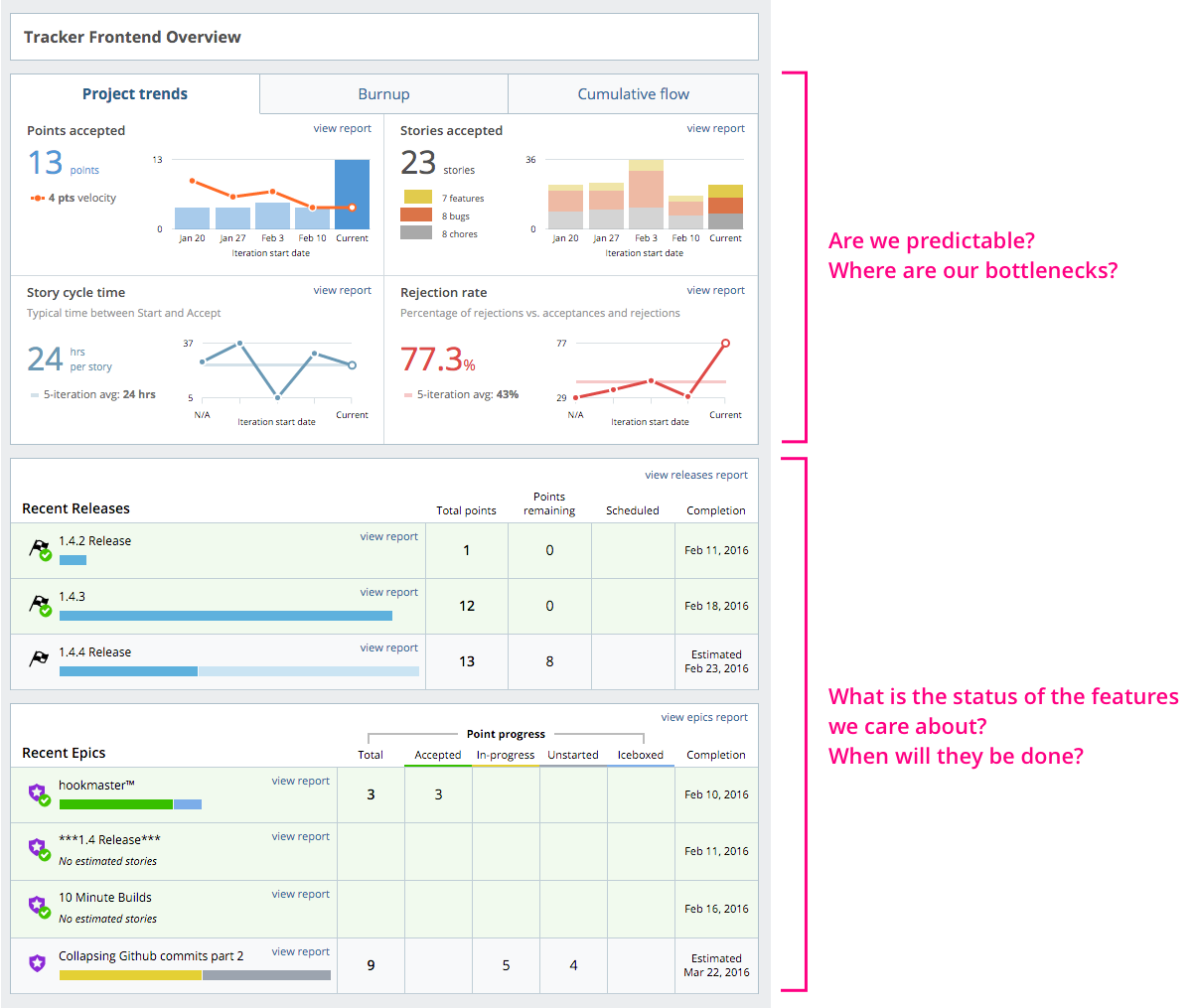
Task: Open view report for Points accepted
Action: click(x=342, y=128)
